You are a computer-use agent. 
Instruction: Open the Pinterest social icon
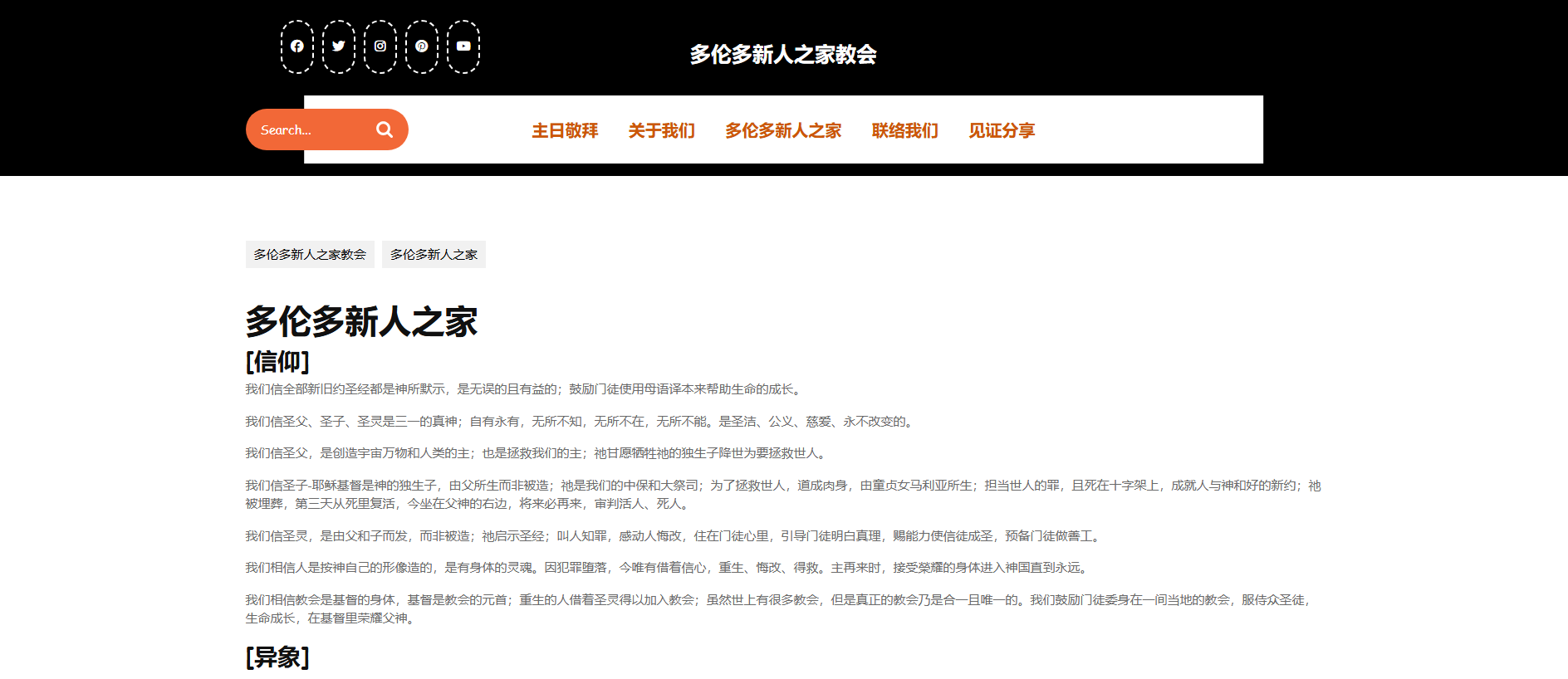[422, 46]
